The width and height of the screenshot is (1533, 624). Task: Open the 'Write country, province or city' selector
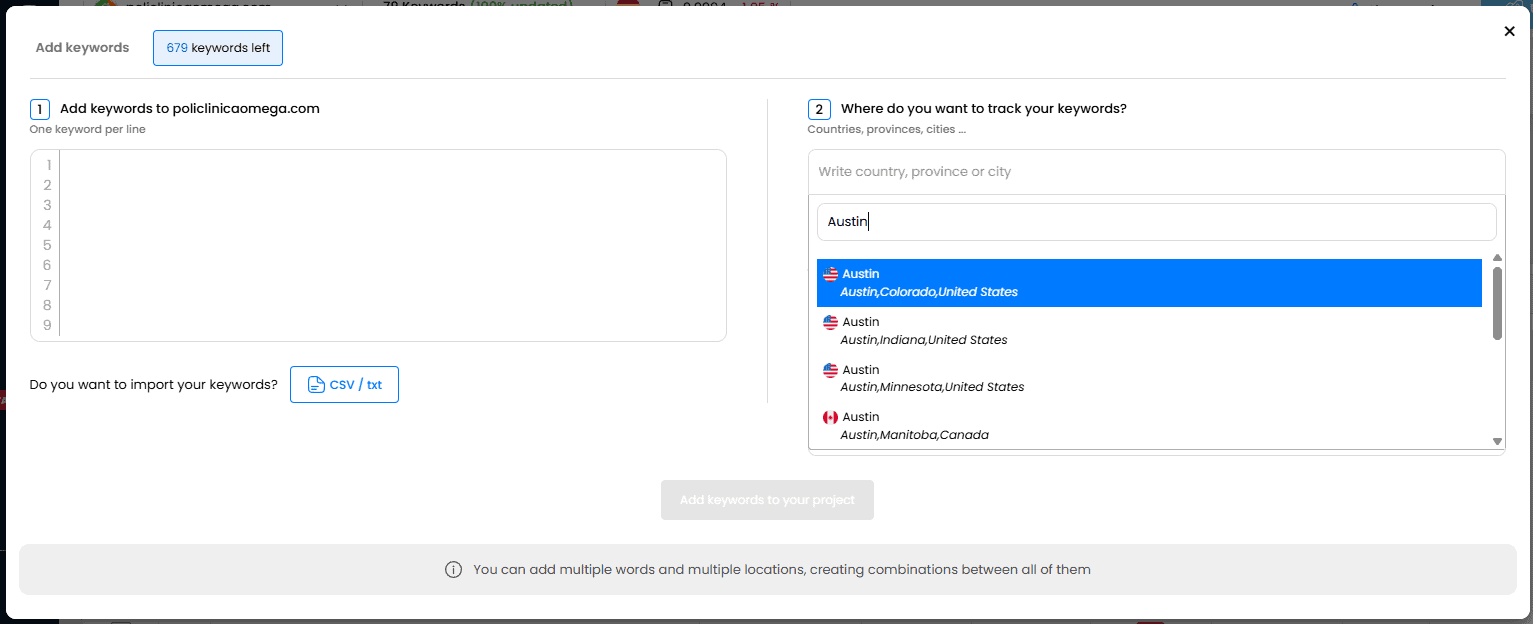[1155, 172]
